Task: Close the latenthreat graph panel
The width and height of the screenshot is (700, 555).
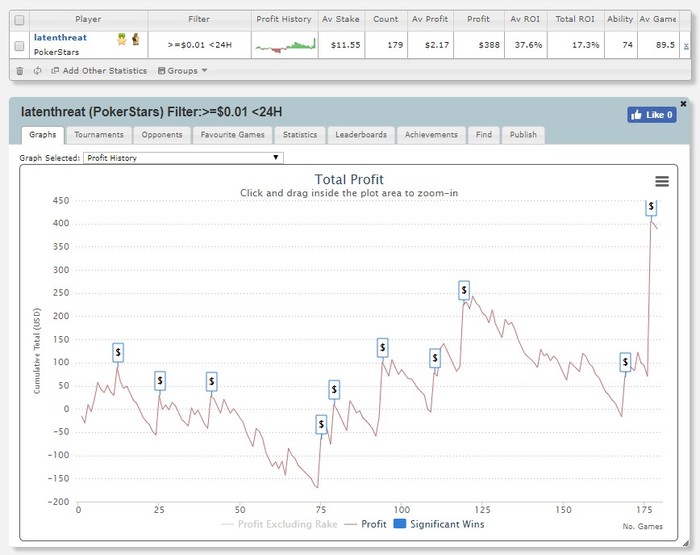Action: click(x=683, y=104)
